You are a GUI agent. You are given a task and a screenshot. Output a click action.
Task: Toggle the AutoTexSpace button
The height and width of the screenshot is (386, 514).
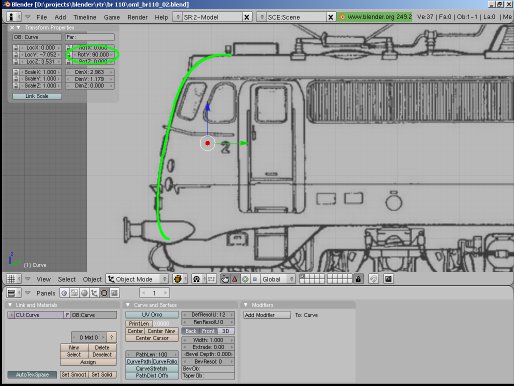[32, 375]
